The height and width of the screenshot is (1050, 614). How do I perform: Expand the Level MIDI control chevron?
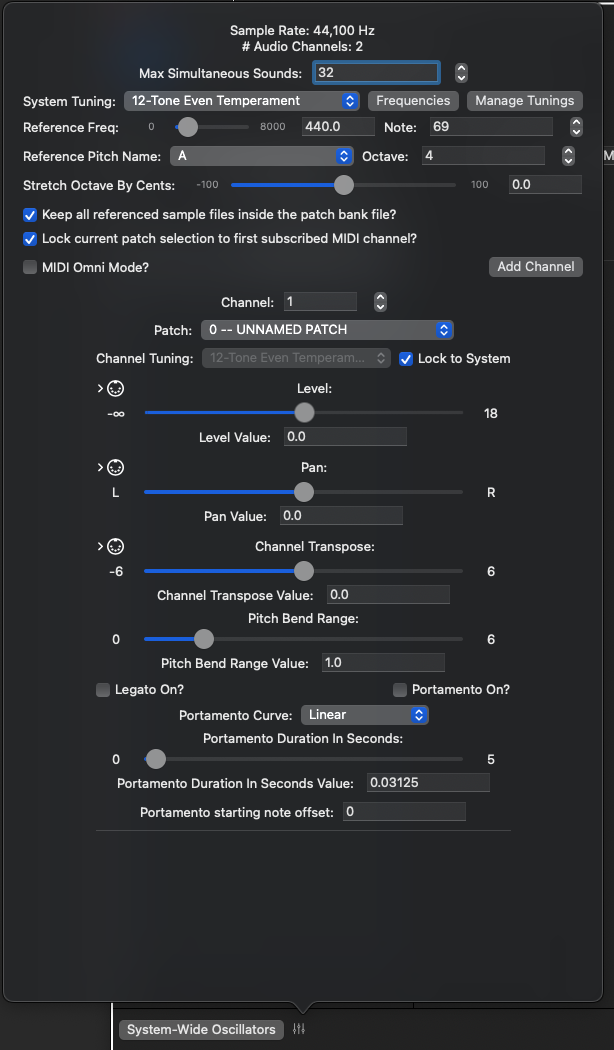coord(100,388)
